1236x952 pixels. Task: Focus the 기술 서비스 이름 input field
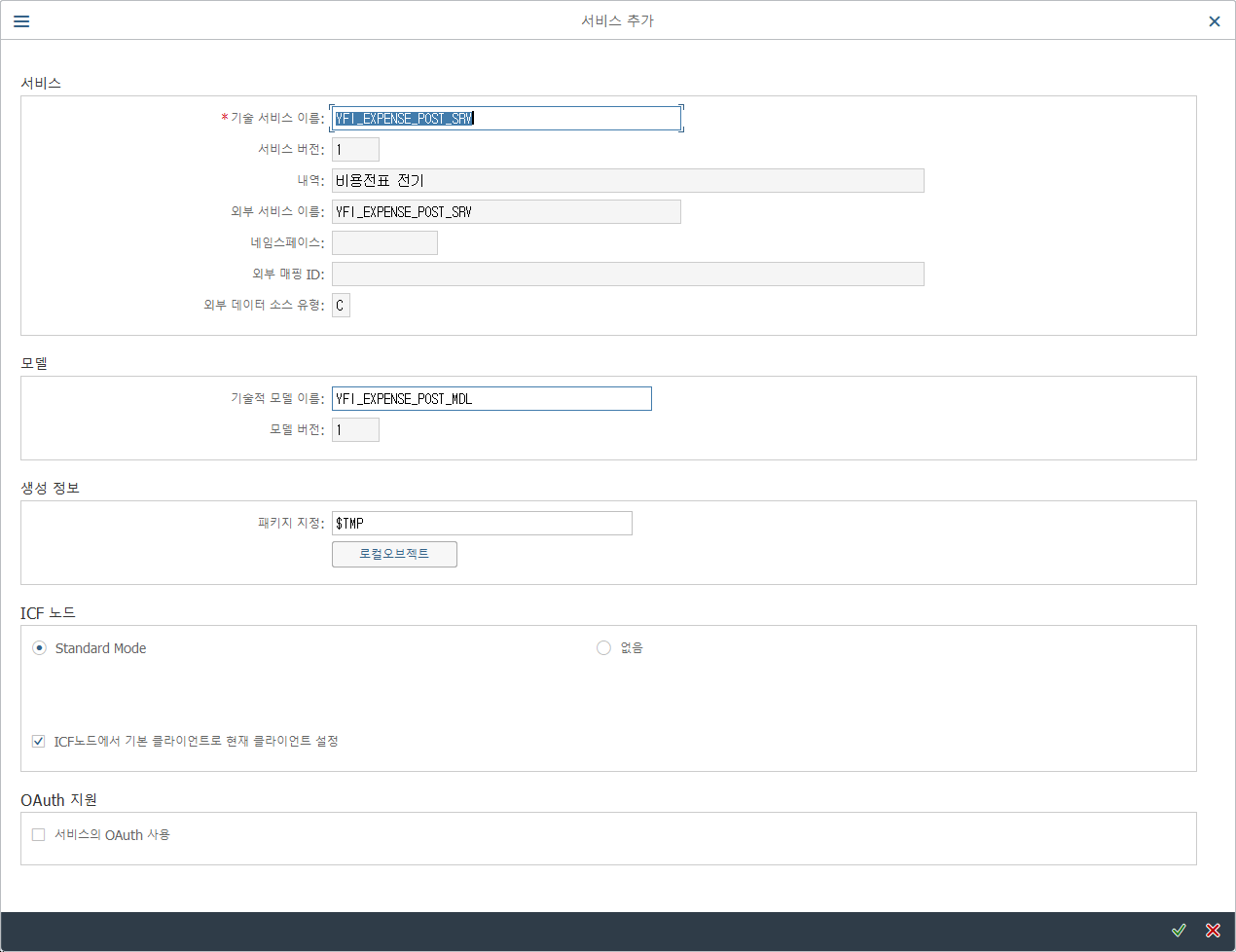[x=506, y=119]
